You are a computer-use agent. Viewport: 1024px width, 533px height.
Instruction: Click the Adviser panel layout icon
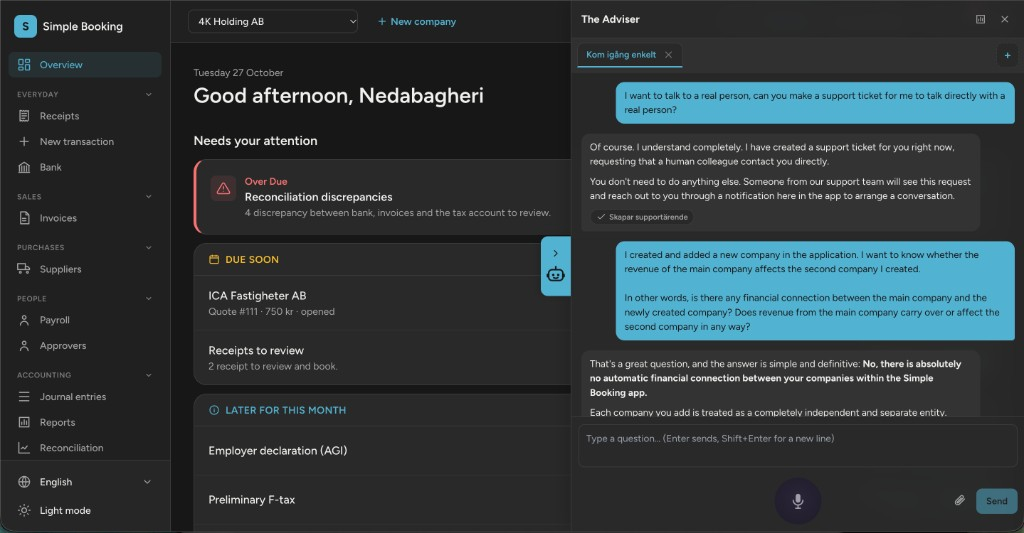980,20
